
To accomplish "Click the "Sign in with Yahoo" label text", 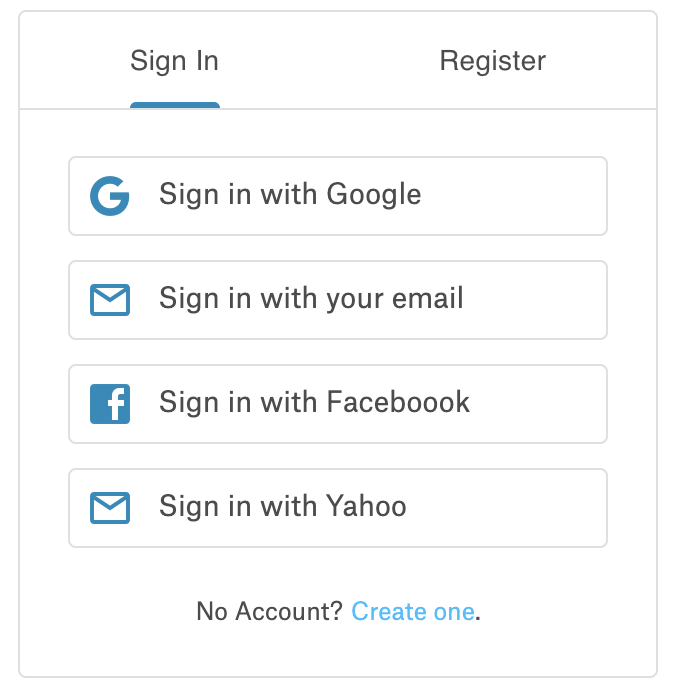I will [x=283, y=507].
